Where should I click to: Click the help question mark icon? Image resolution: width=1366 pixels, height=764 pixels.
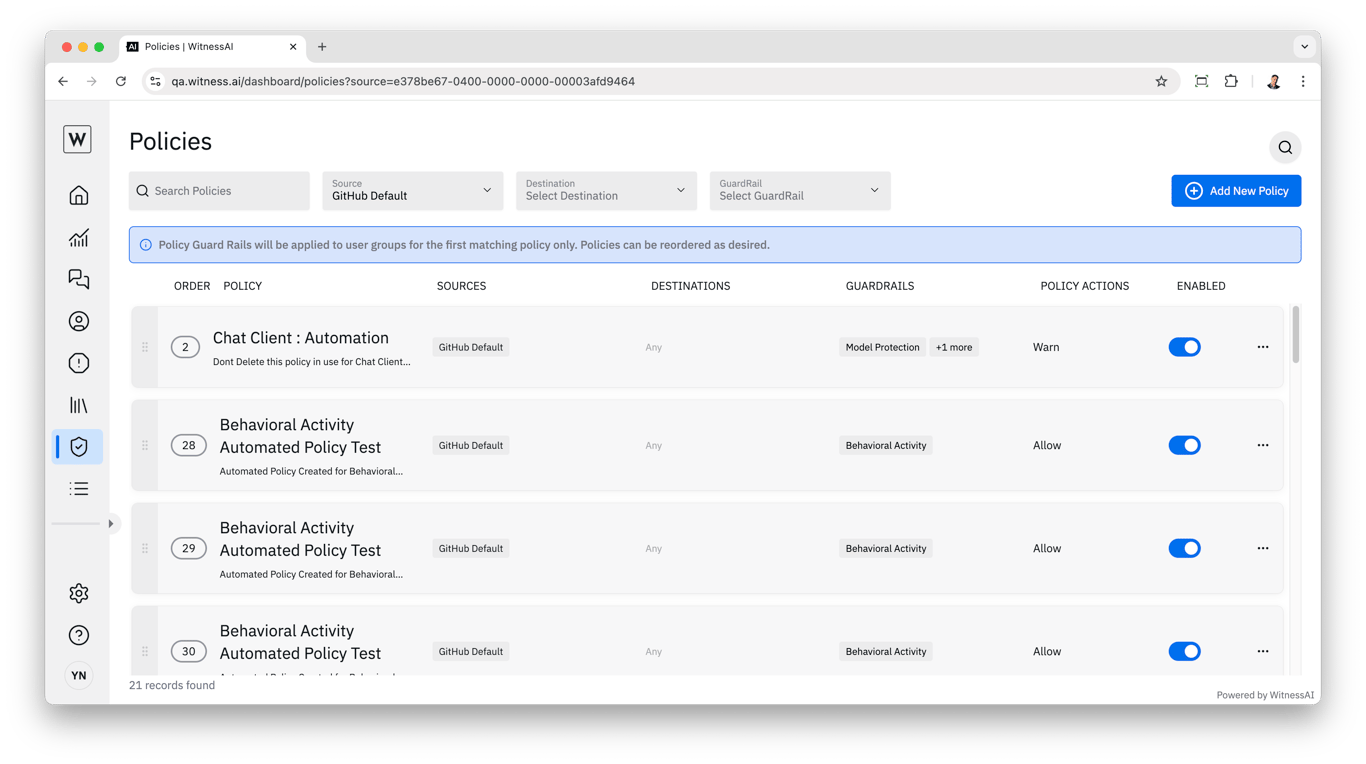[x=79, y=635]
